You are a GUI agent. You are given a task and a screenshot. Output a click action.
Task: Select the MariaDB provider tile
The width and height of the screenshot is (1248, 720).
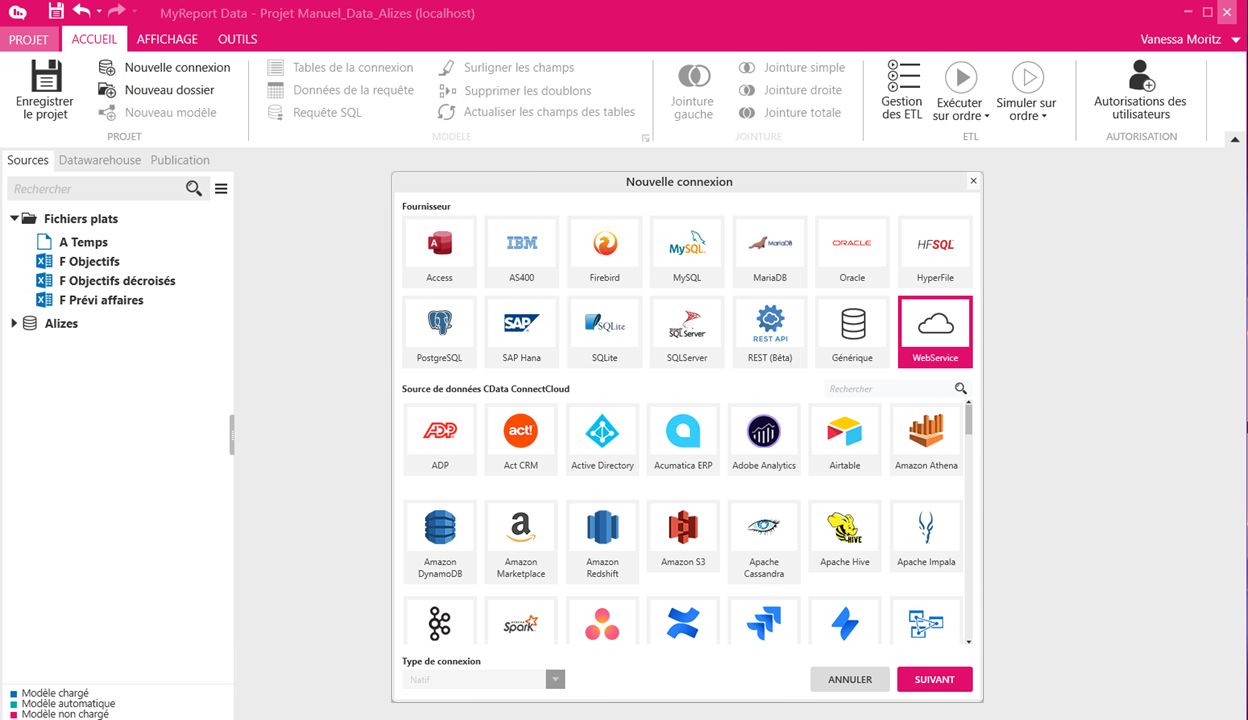point(769,251)
